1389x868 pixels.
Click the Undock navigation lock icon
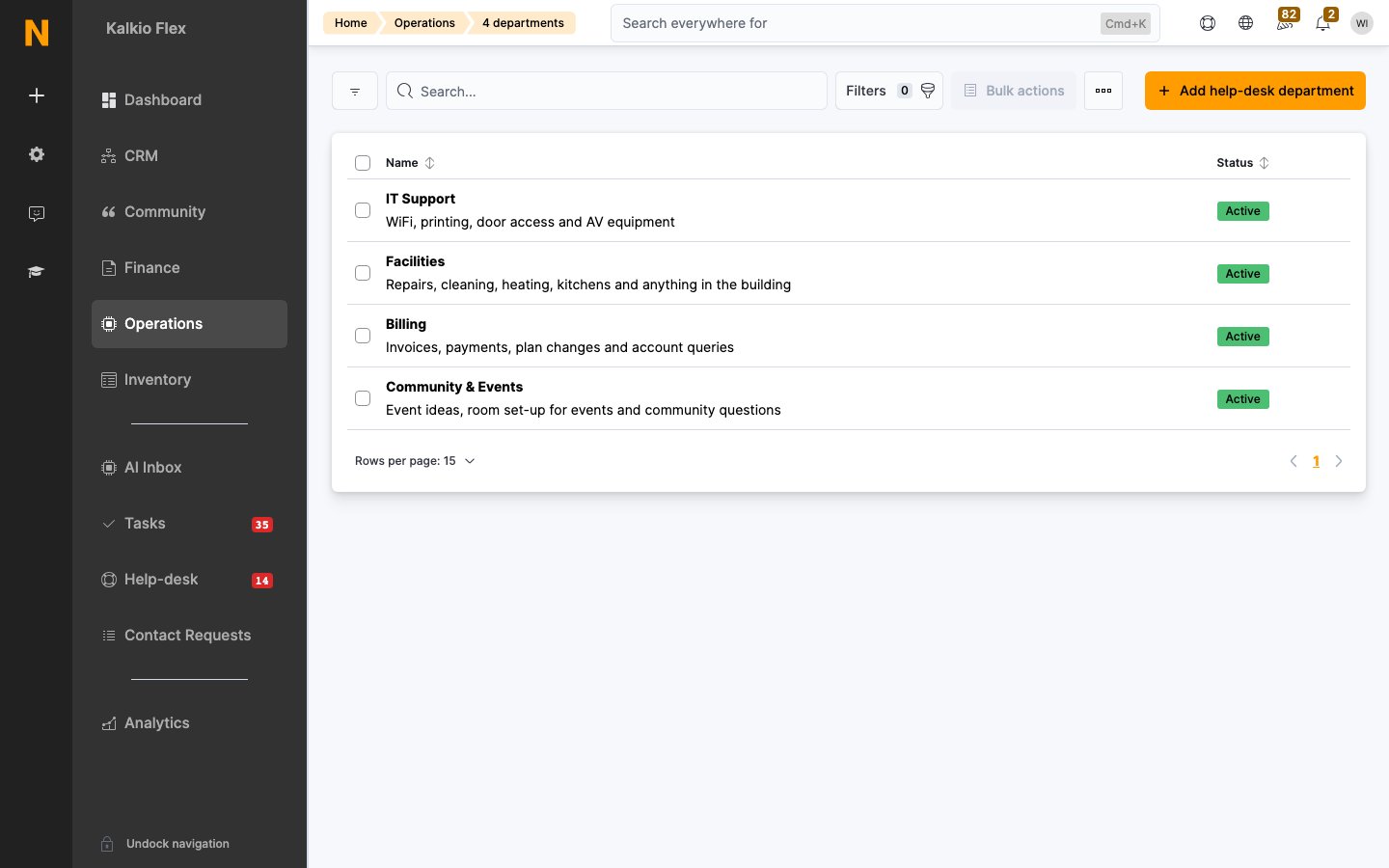click(108, 844)
